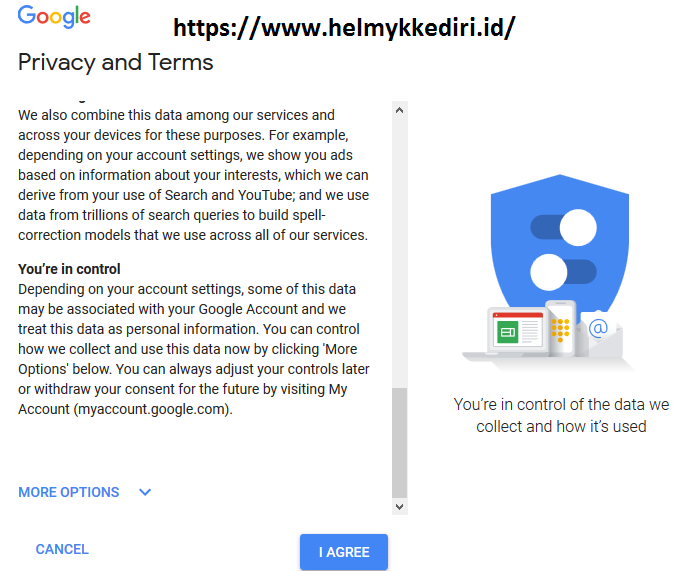This screenshot has height=571, width=681.
Task: Click the scrollbar down arrow
Action: 400,506
